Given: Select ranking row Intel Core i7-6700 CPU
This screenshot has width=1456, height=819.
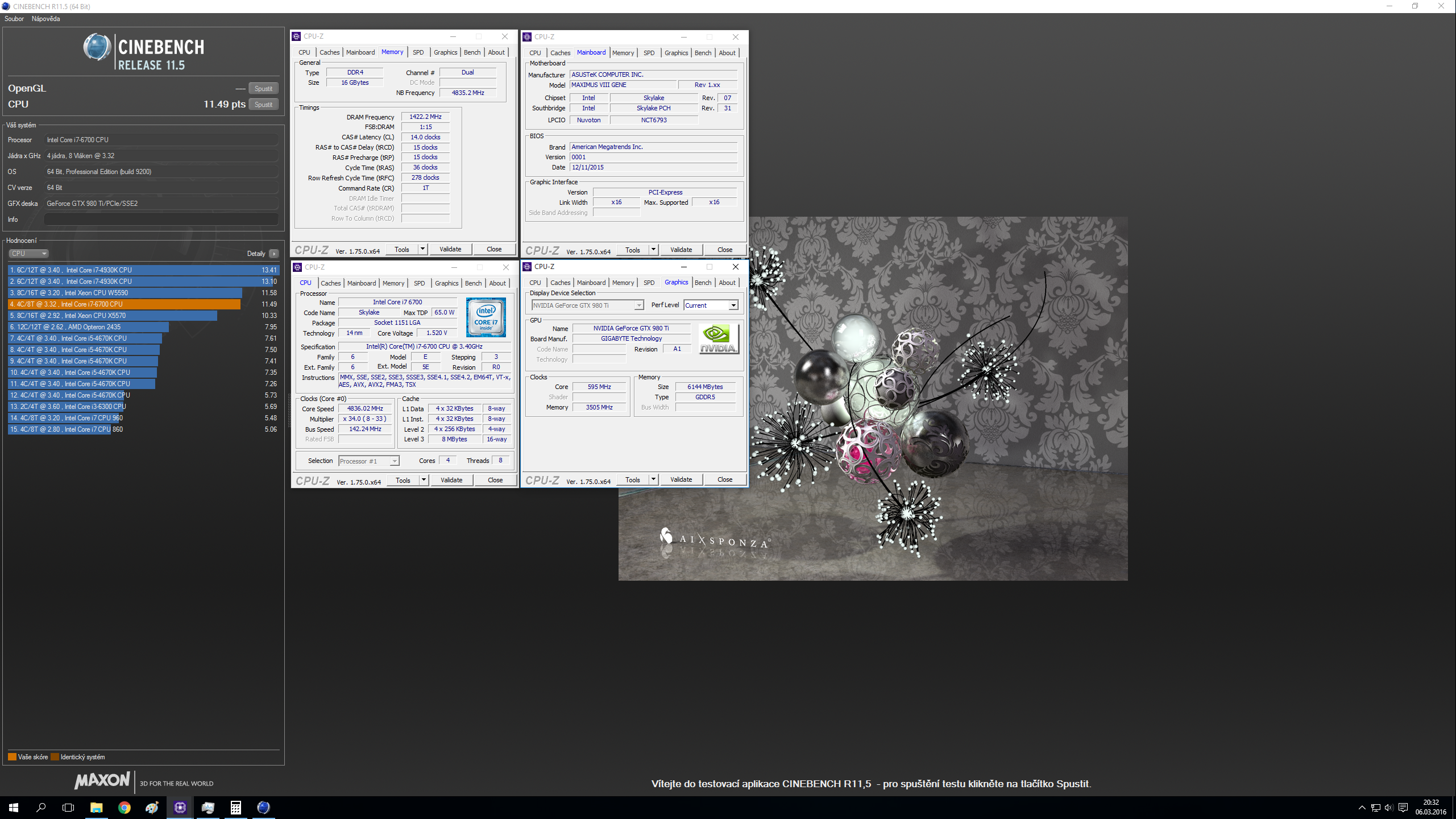Looking at the screenshot, I should pyautogui.click(x=143, y=304).
